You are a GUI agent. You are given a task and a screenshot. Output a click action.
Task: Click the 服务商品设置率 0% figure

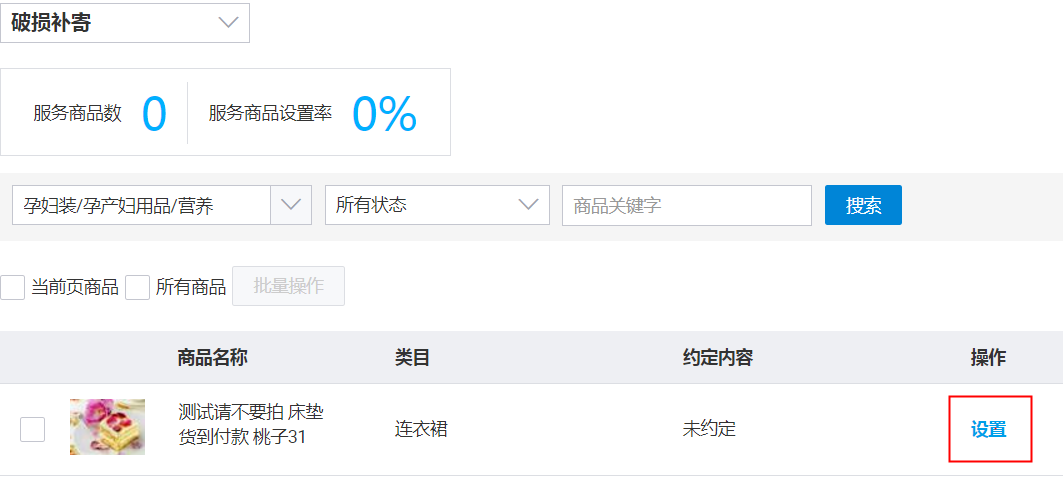point(384,113)
